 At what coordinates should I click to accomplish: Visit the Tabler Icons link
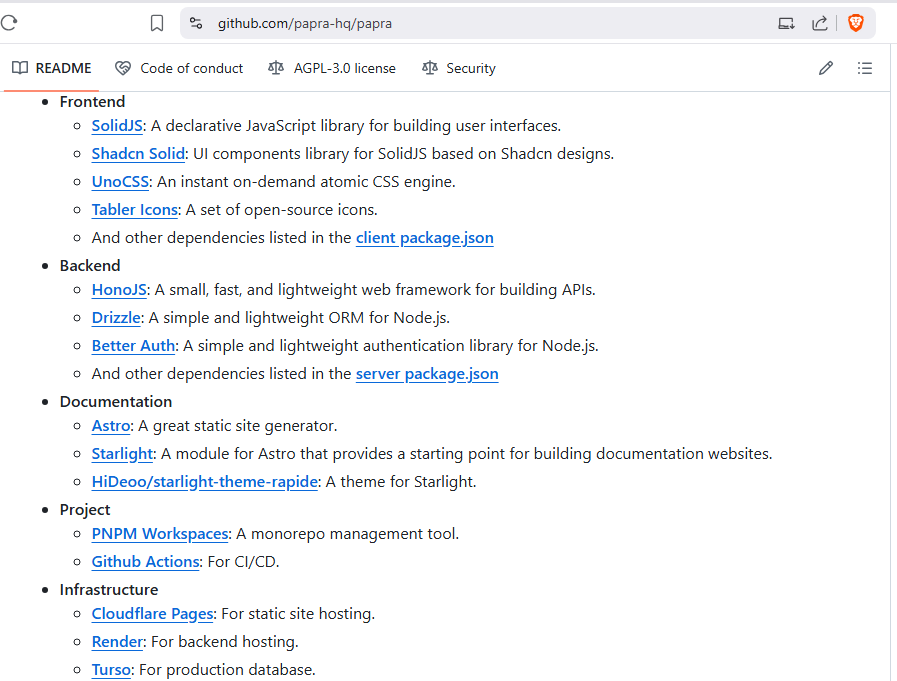tap(134, 210)
